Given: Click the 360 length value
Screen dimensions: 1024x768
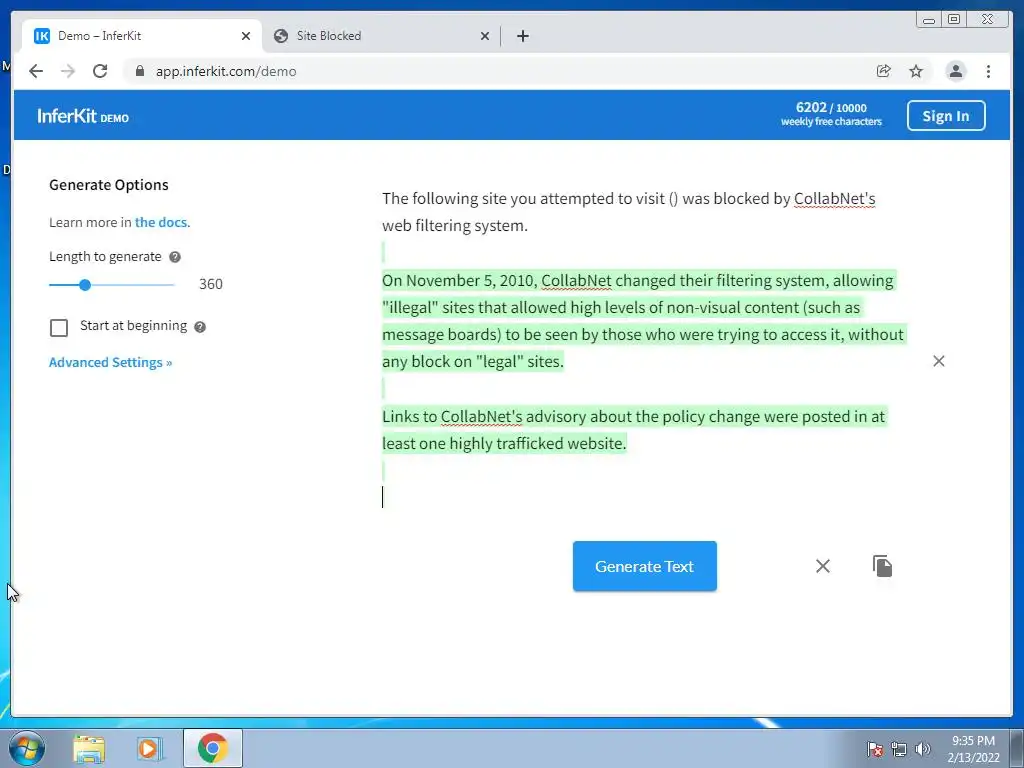Looking at the screenshot, I should click(x=211, y=284).
